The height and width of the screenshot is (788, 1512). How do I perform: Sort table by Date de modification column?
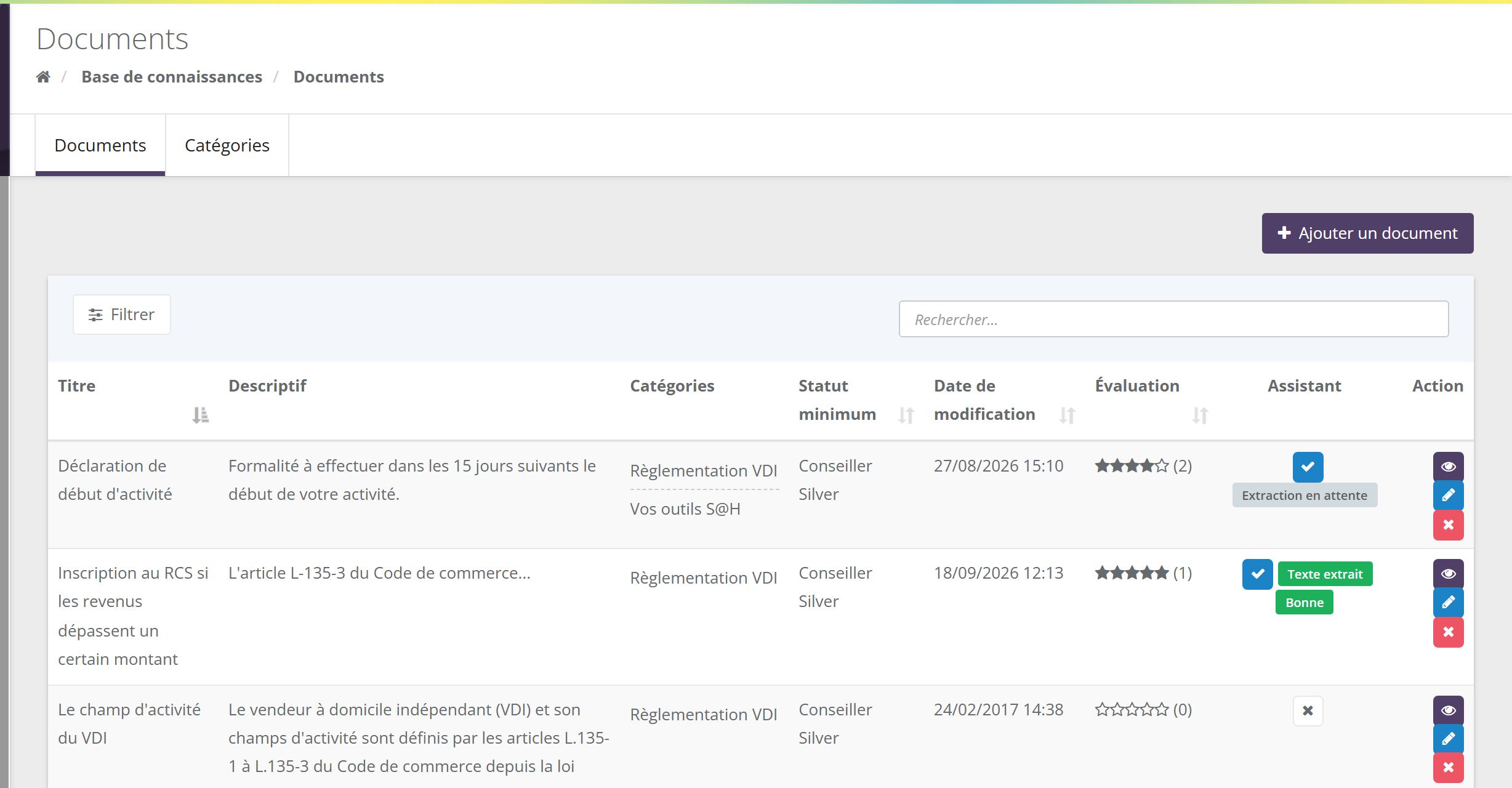point(1067,416)
